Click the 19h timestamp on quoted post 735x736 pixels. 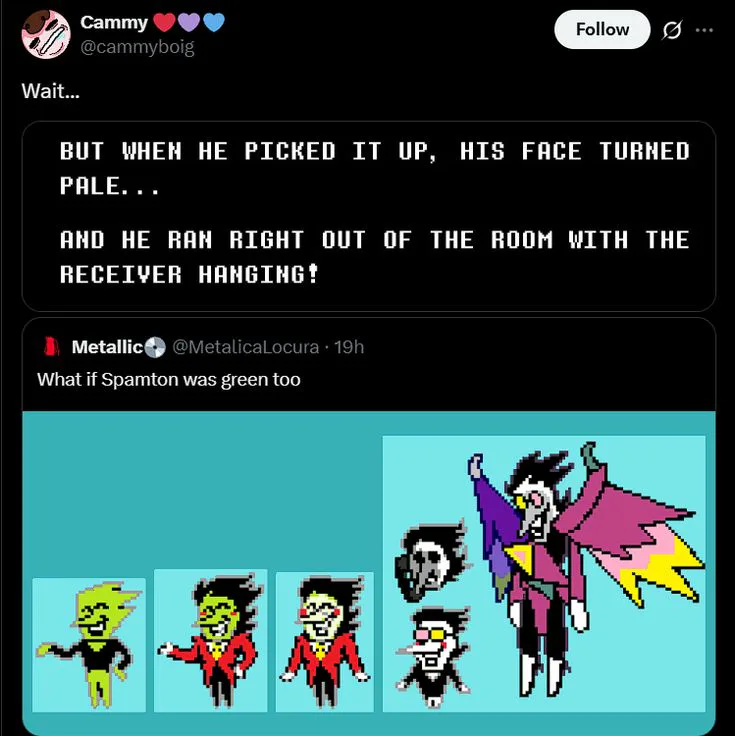coord(349,347)
